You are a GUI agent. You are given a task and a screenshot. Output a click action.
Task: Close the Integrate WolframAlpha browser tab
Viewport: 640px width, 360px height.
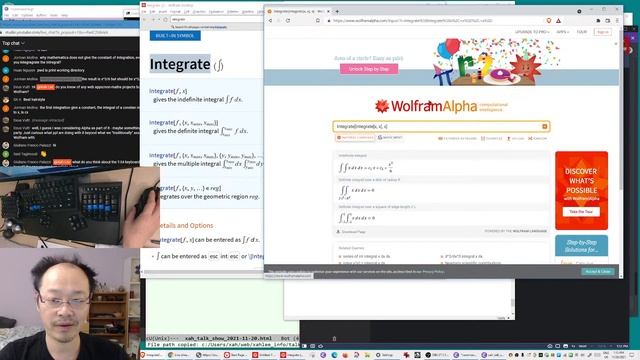328,11
